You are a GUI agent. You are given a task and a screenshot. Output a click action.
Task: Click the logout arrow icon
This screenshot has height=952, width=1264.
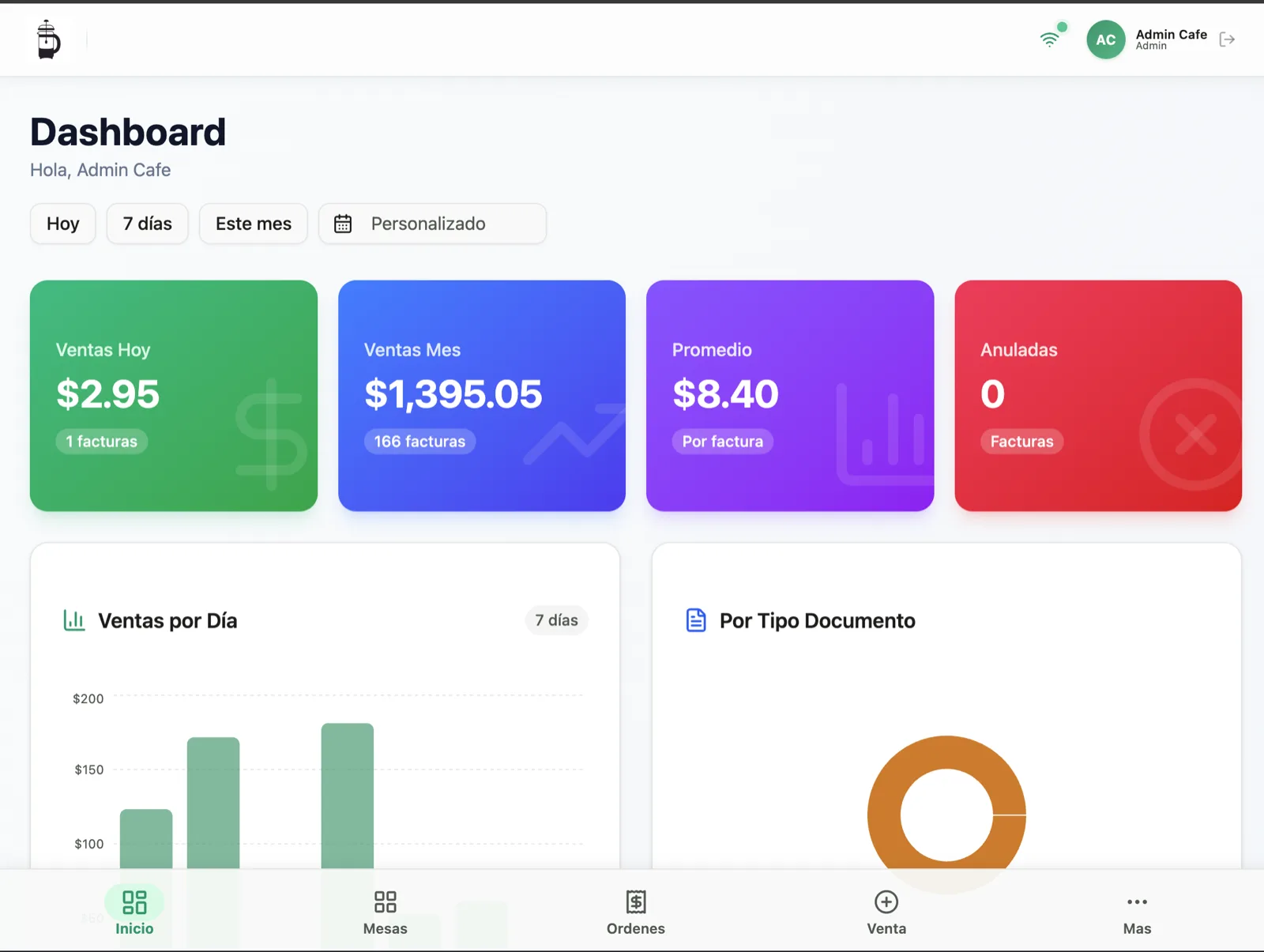click(x=1227, y=40)
